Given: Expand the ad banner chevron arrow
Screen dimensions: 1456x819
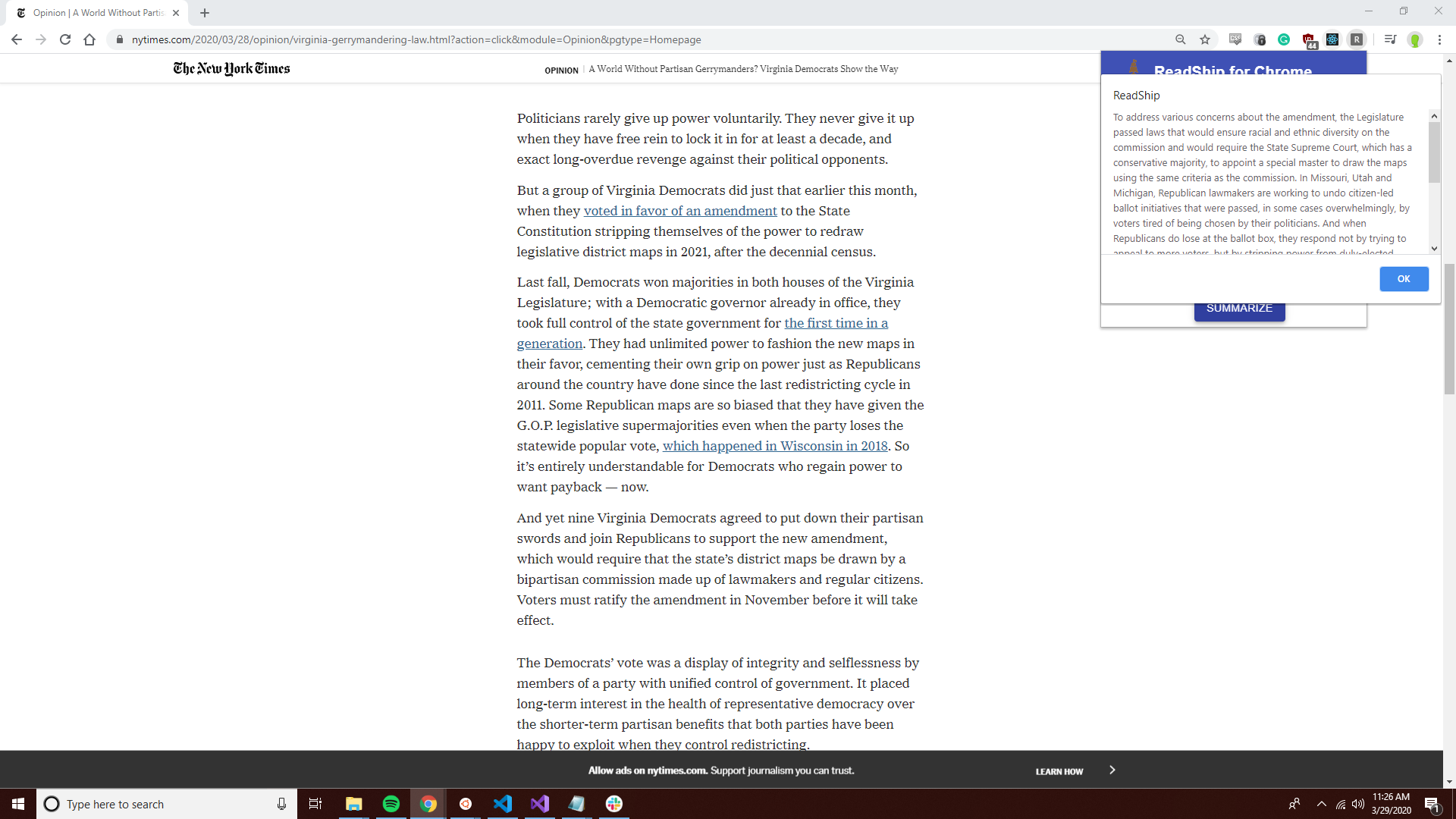Looking at the screenshot, I should (x=1112, y=770).
